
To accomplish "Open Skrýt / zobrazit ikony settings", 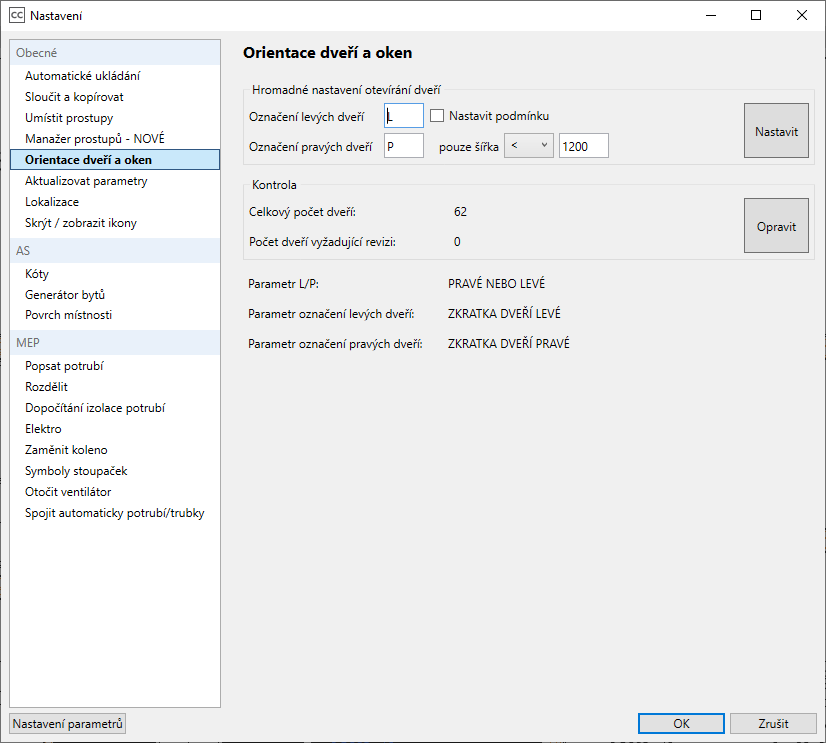I will (x=115, y=223).
